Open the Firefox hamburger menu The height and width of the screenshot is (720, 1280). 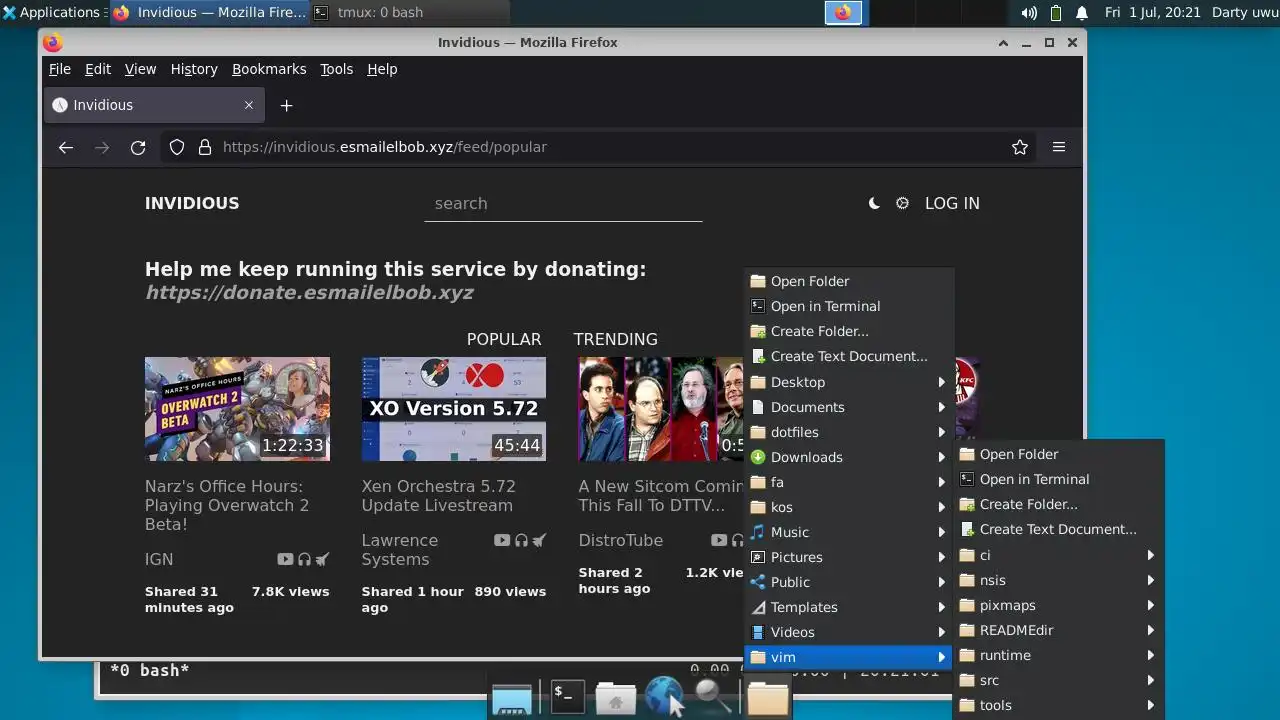(x=1059, y=147)
